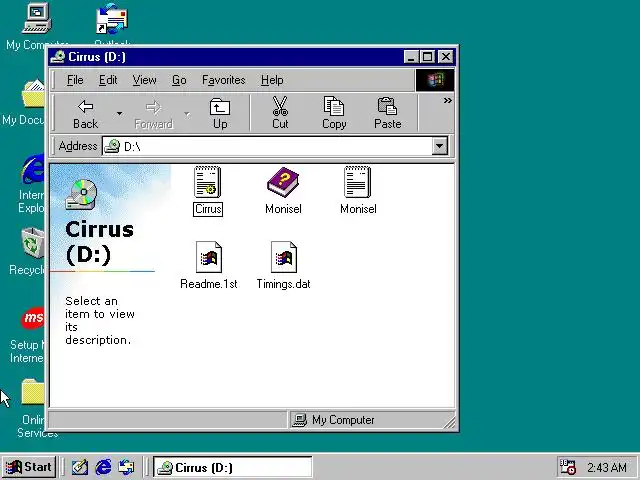This screenshot has height=480, width=640.
Task: Launch Outlook Express from quick launch
Action: pos(126,467)
